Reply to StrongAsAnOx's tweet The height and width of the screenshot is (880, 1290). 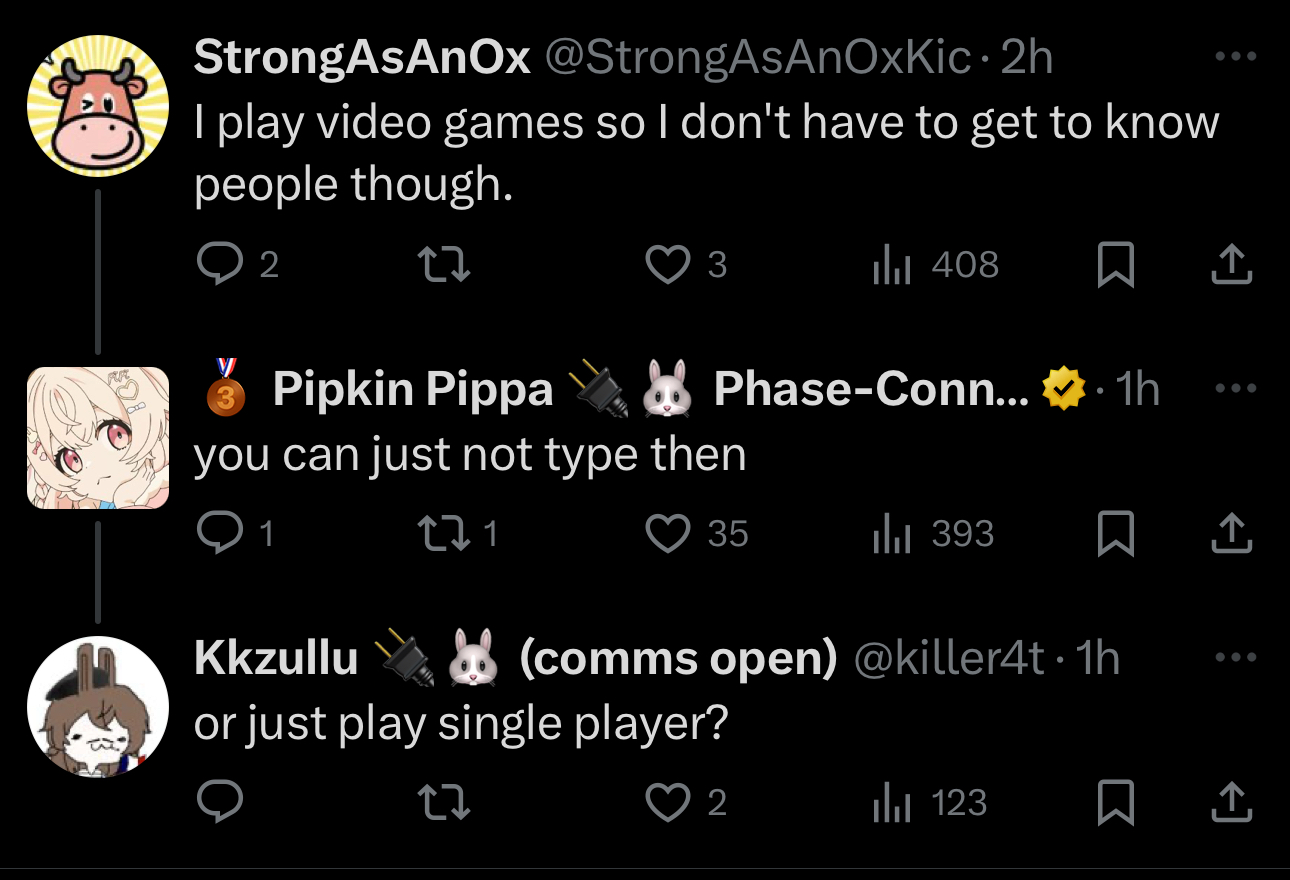click(x=215, y=265)
